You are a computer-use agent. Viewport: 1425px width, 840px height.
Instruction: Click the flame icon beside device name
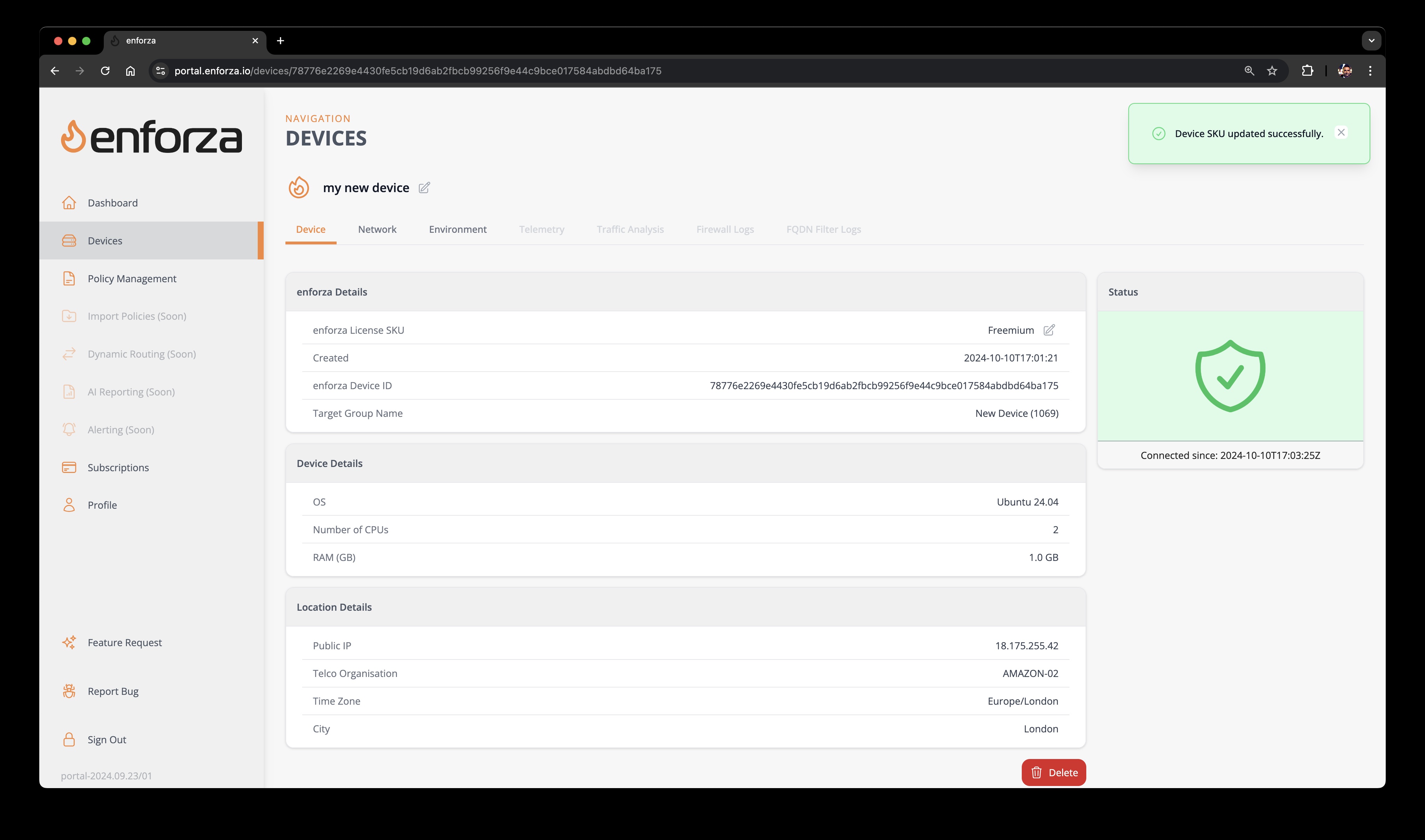[299, 187]
